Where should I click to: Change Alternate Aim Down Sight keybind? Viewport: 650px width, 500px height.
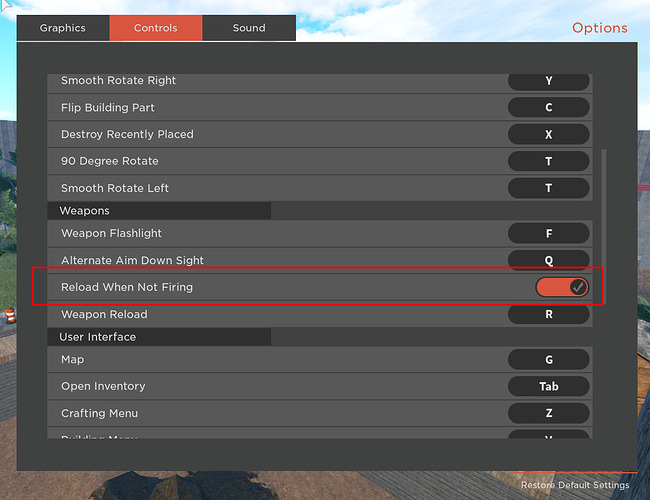pyautogui.click(x=548, y=260)
